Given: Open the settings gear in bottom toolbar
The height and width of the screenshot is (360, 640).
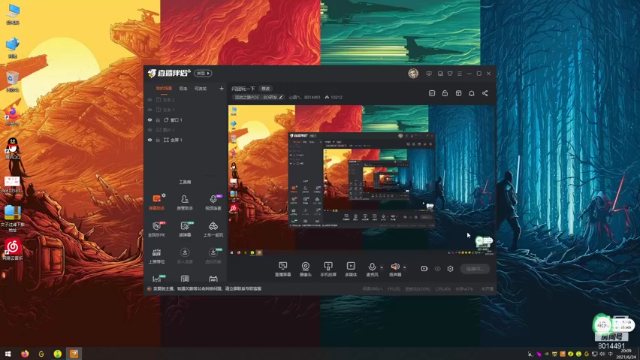Looking at the screenshot, I should pyautogui.click(x=450, y=269).
